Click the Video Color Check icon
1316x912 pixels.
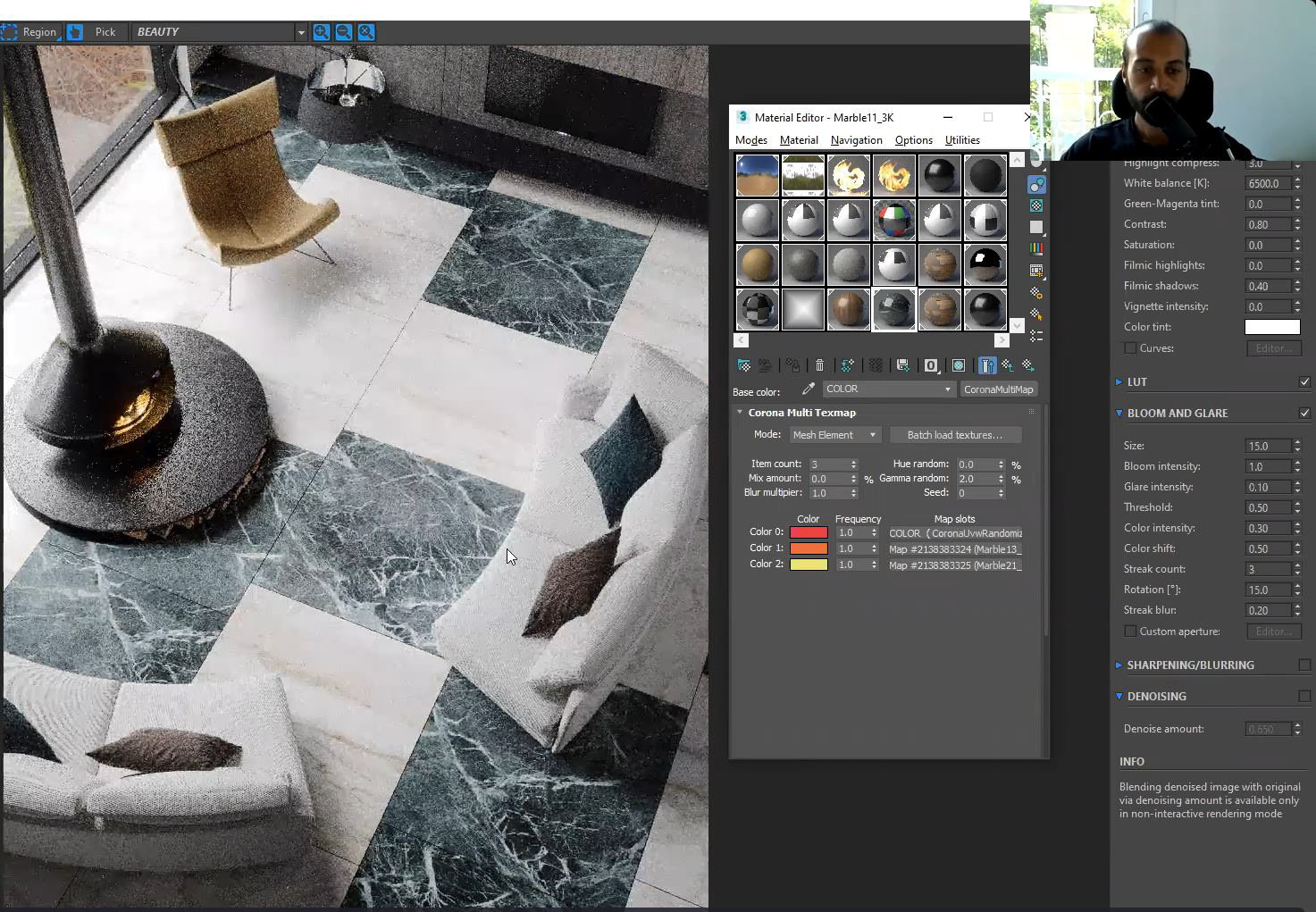[1036, 248]
